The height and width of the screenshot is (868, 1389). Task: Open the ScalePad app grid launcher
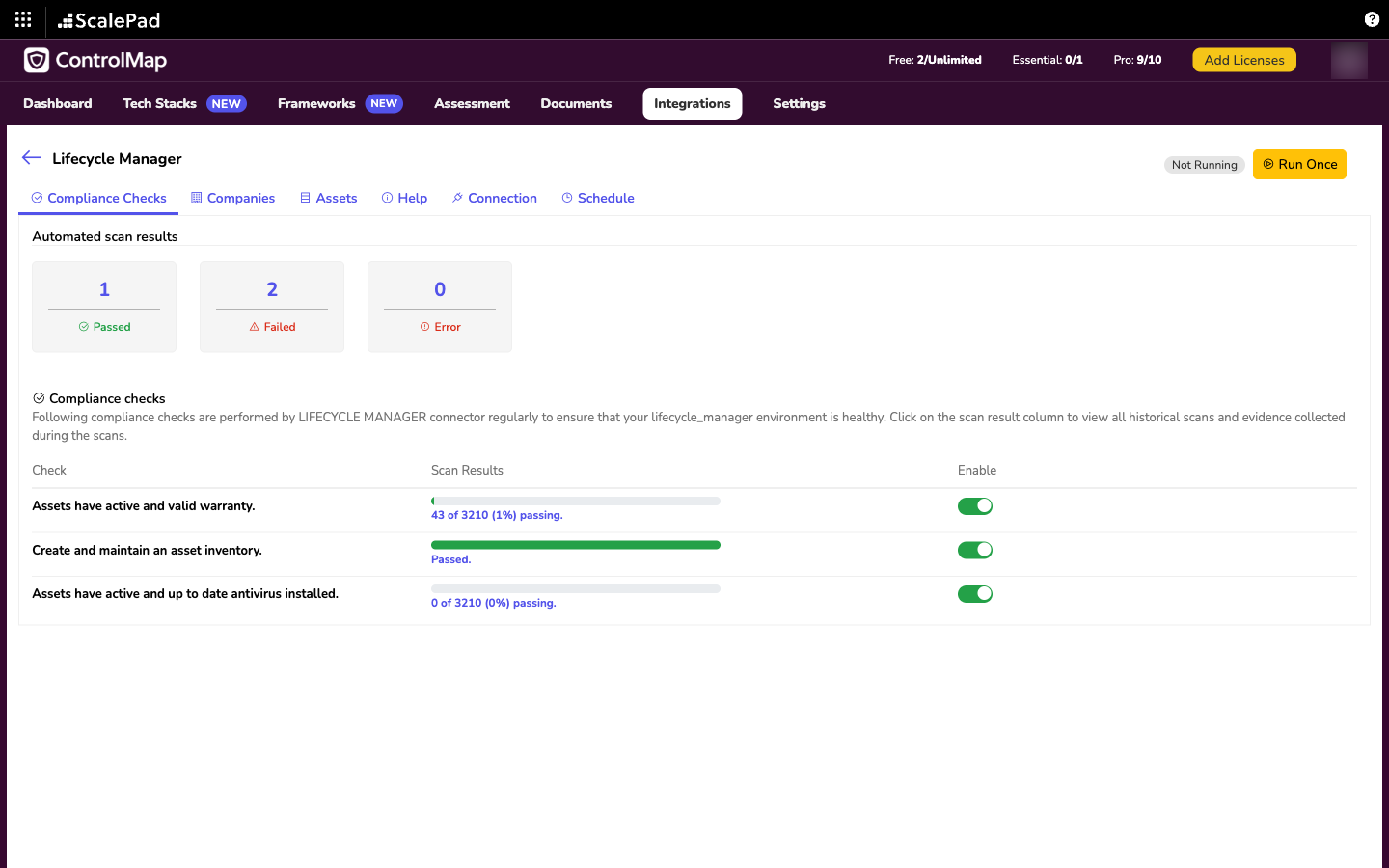coord(23,19)
